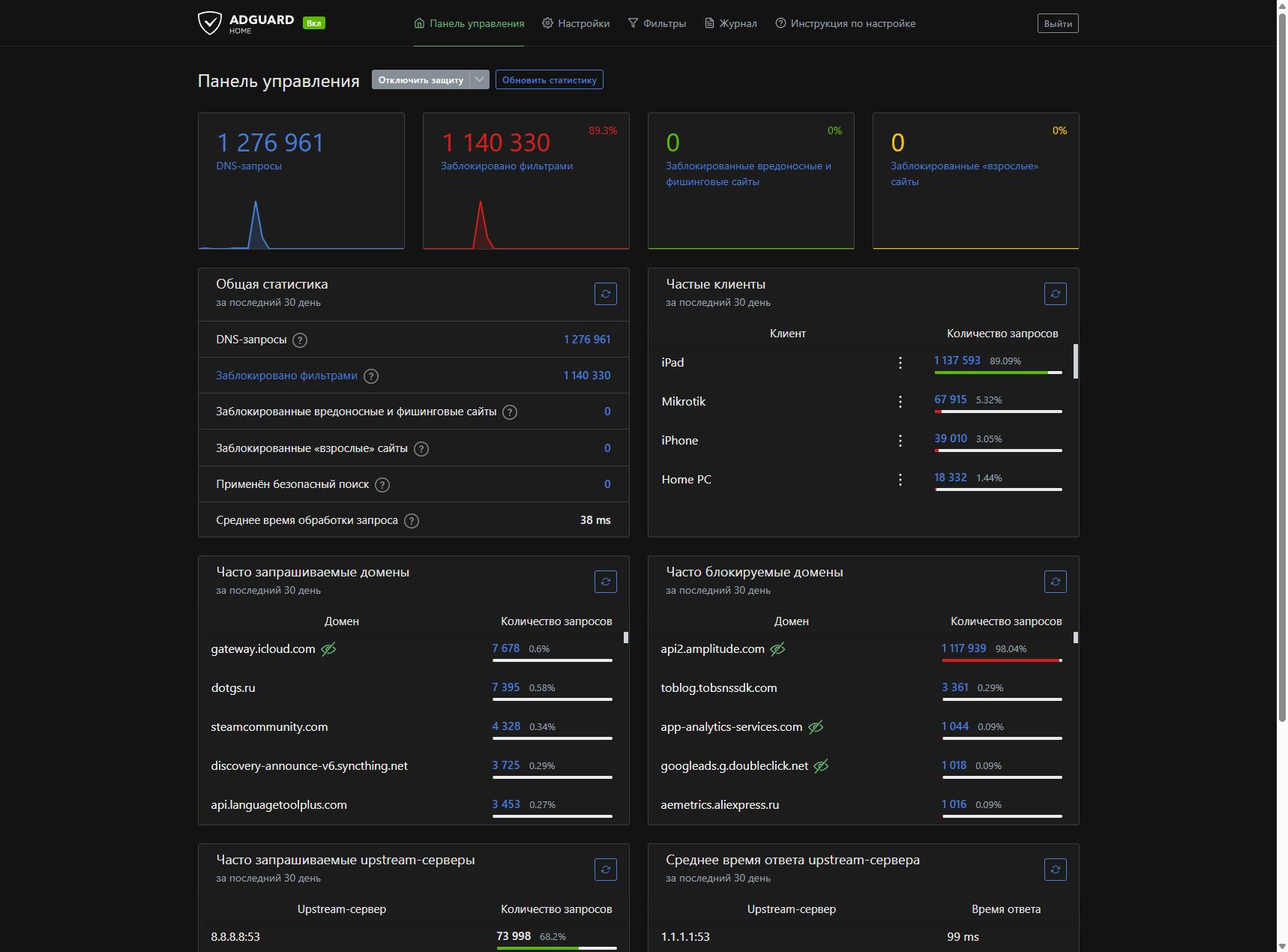Expand arrow next to Отключить защиту button

(480, 79)
